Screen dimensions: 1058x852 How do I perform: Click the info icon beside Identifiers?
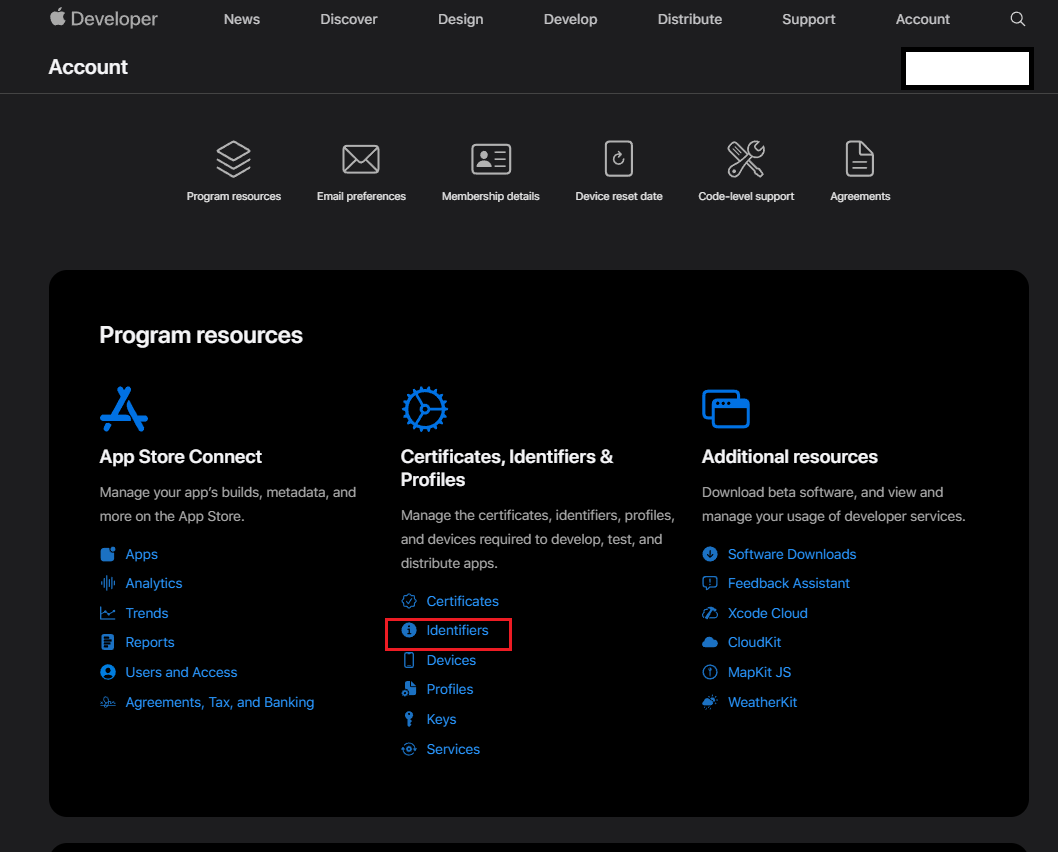click(x=409, y=630)
